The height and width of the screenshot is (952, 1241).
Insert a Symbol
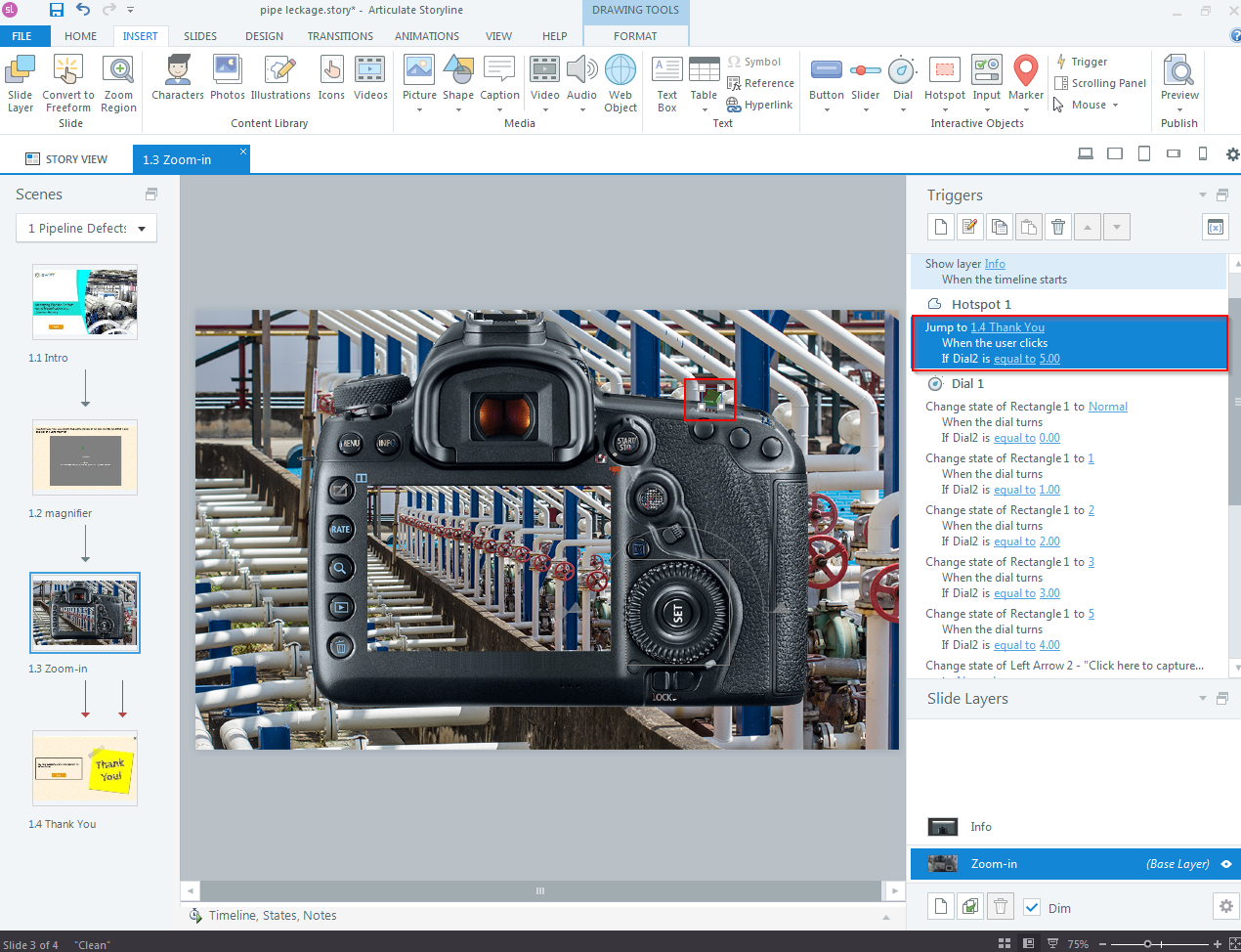753,62
